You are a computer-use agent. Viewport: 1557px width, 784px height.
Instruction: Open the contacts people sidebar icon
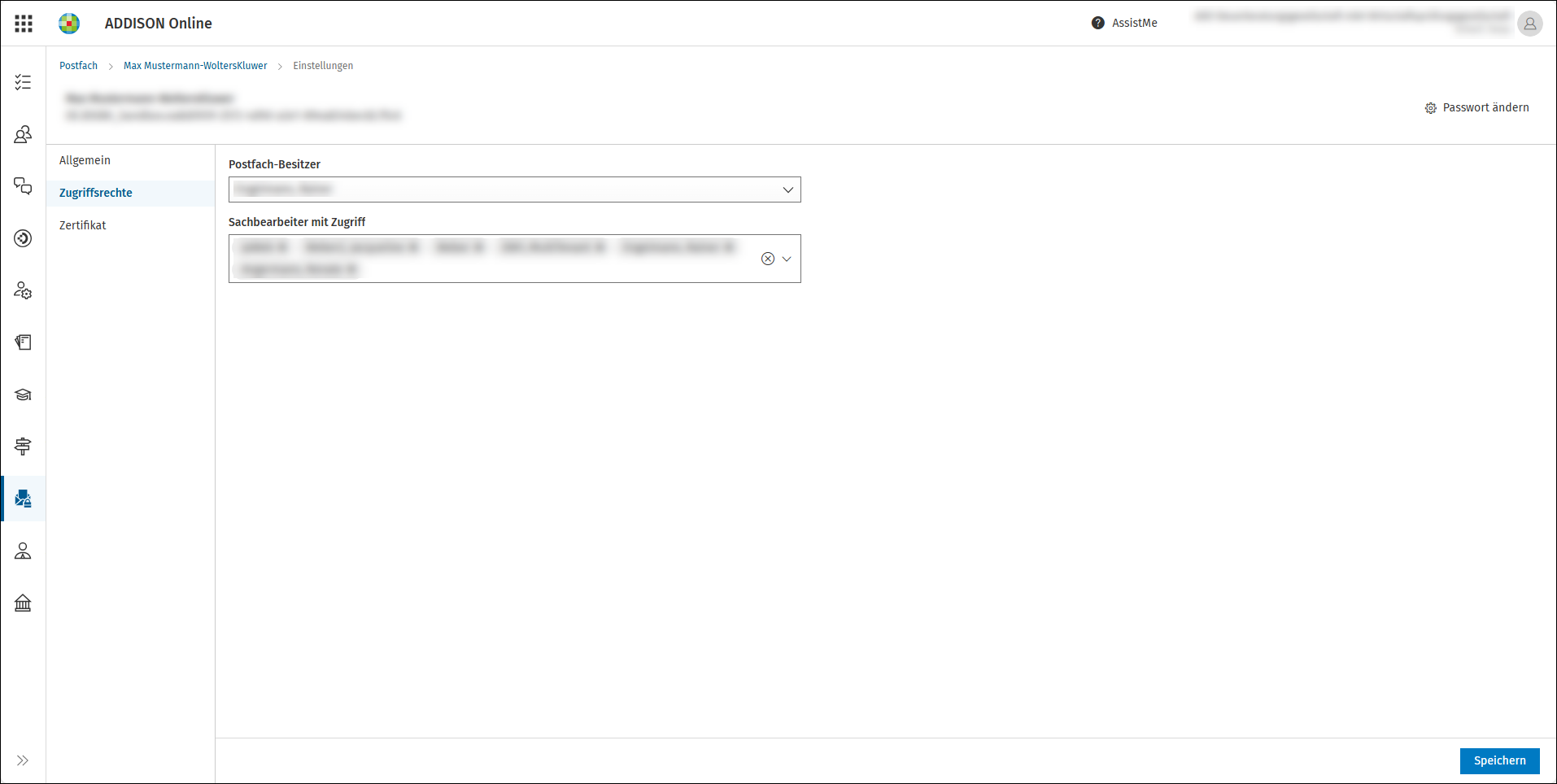(23, 134)
